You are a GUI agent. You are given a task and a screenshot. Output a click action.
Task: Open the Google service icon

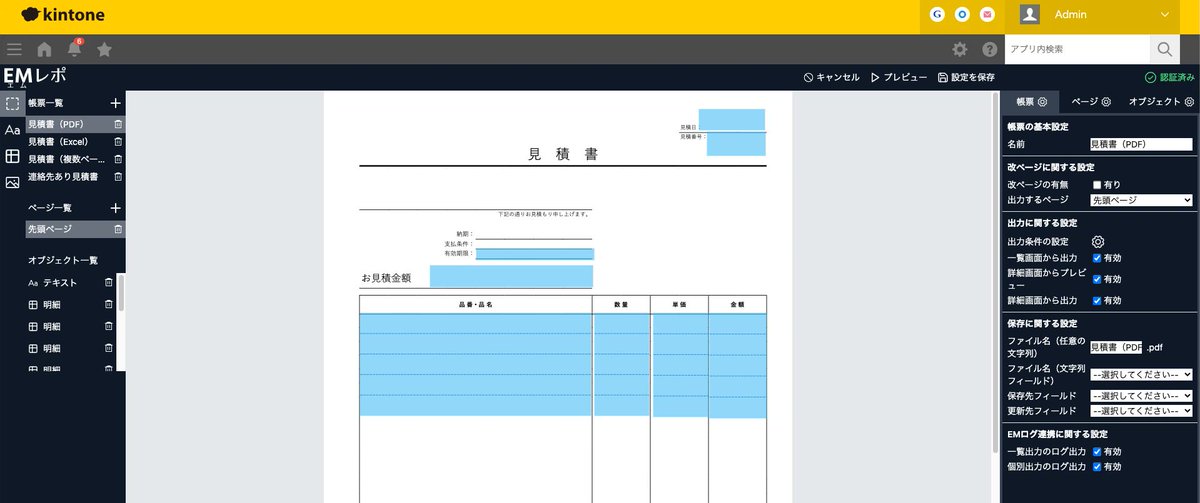(x=937, y=15)
